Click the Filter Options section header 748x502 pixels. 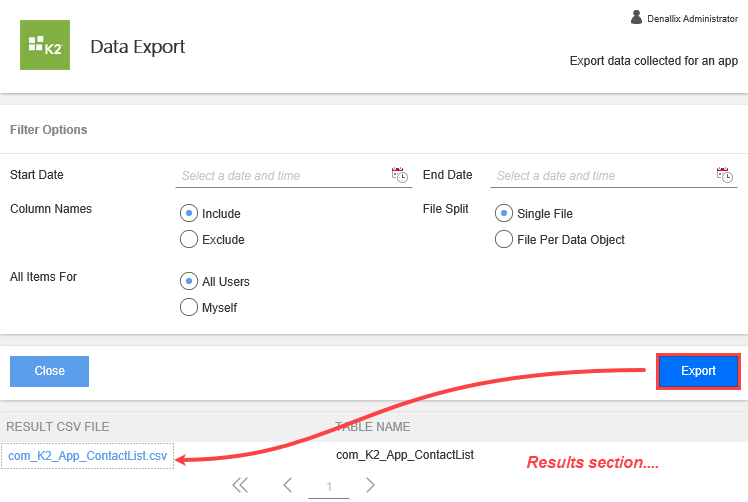pyautogui.click(x=49, y=130)
